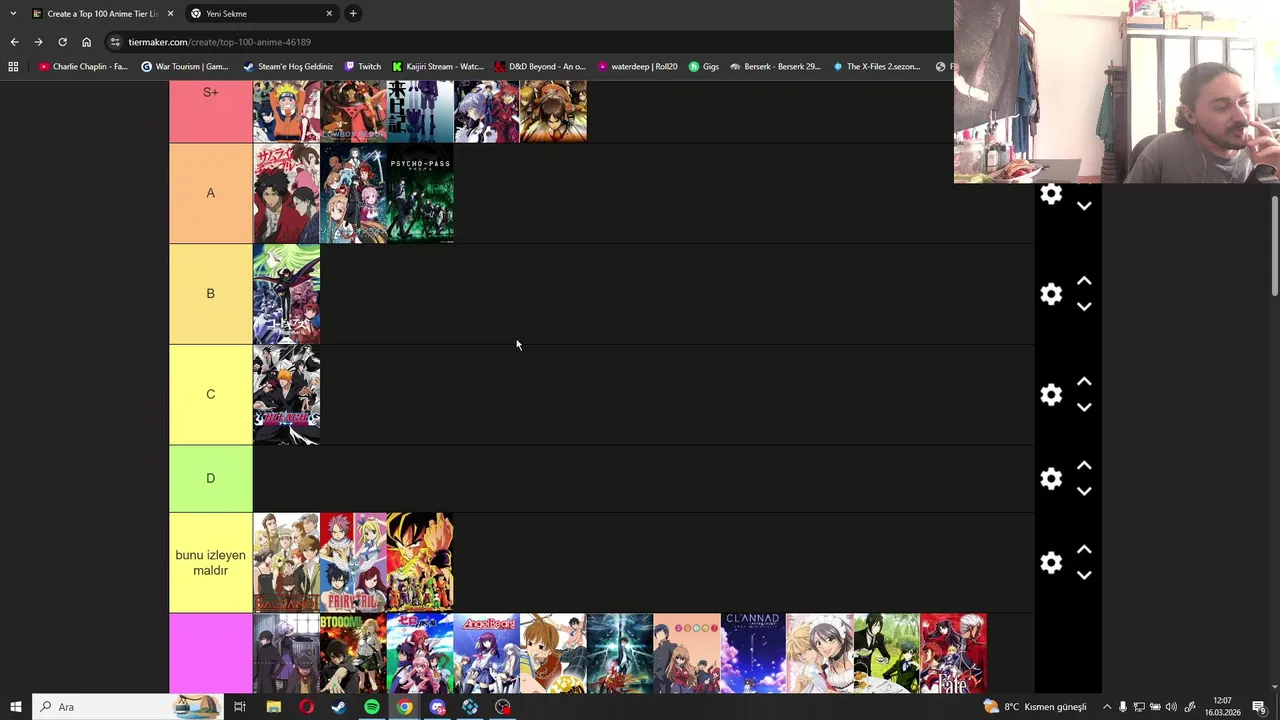Close the 'Yeni Sekme' tab
Image resolution: width=1280 pixels, height=720 pixels.
[x=329, y=14]
